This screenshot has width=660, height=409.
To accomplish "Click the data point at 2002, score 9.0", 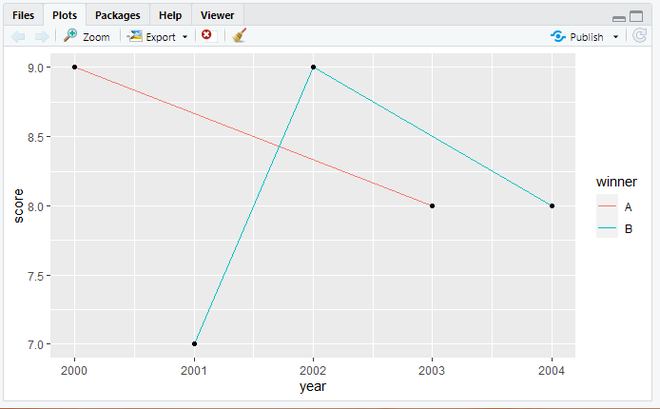I will pos(313,67).
